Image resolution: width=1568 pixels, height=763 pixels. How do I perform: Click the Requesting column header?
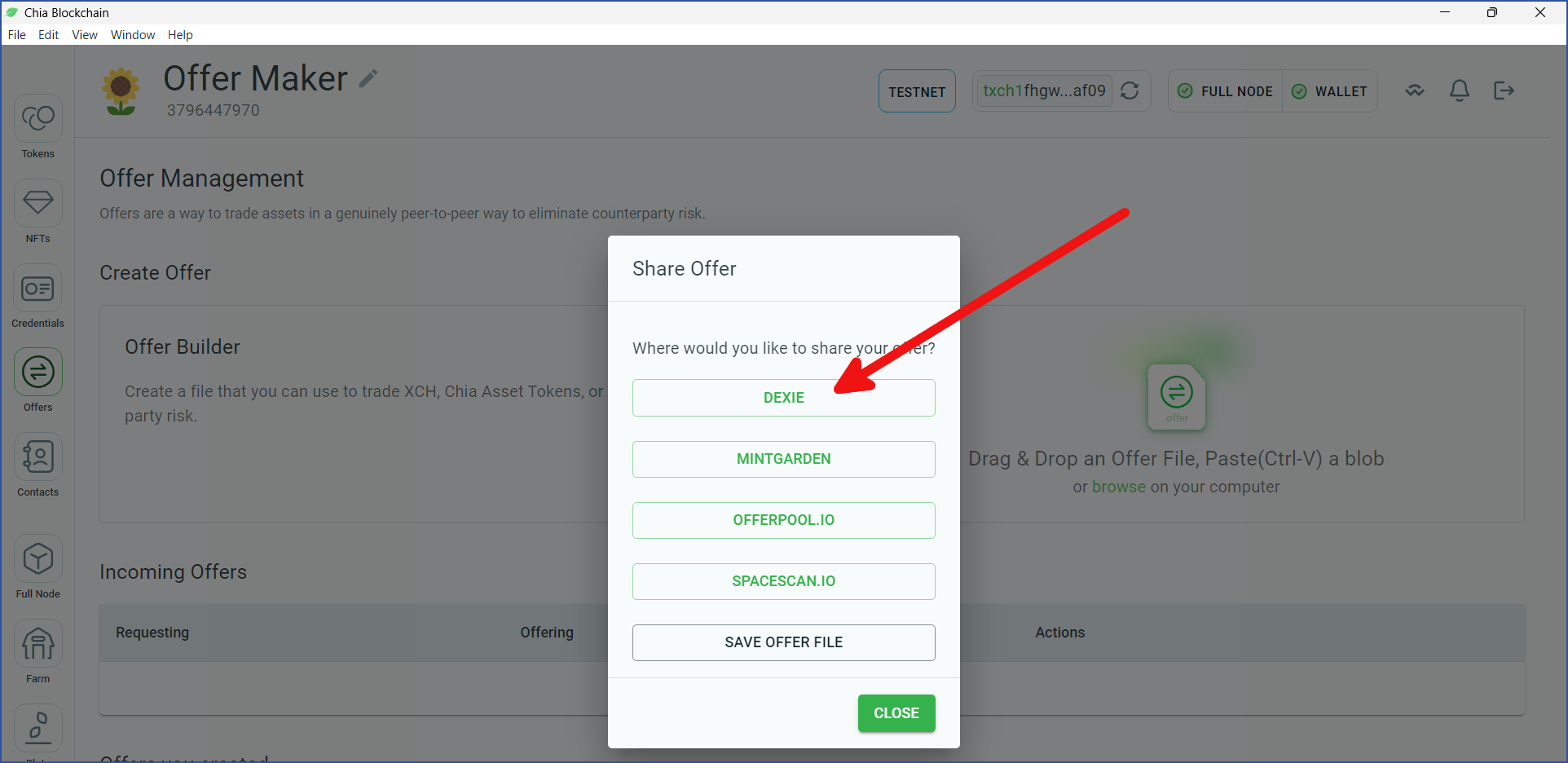click(x=152, y=633)
